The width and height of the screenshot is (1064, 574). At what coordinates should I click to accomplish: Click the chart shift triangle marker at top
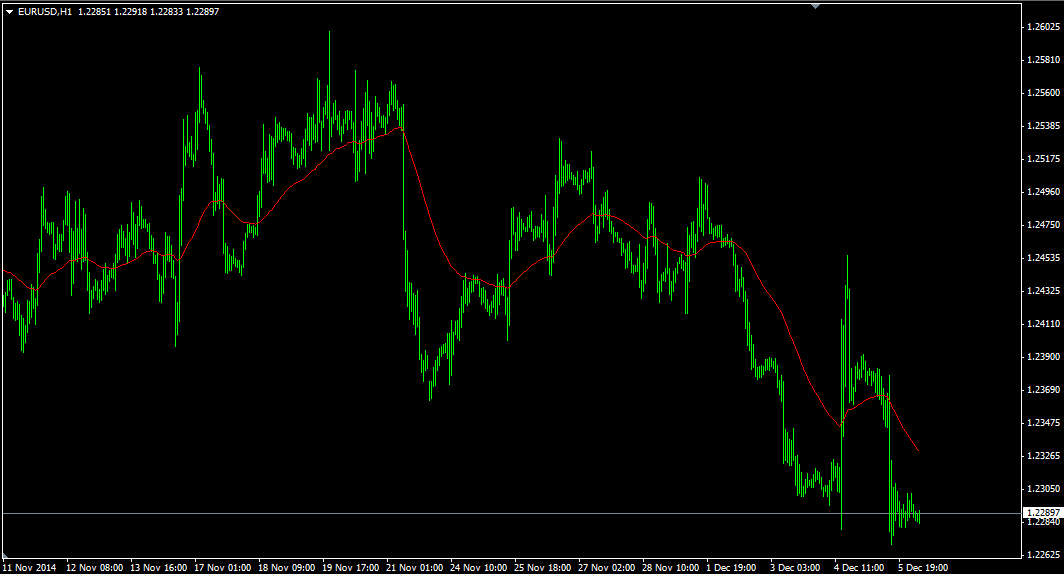click(816, 6)
